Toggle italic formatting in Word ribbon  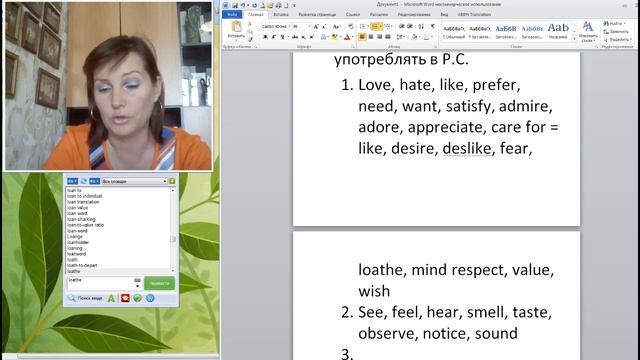273,37
